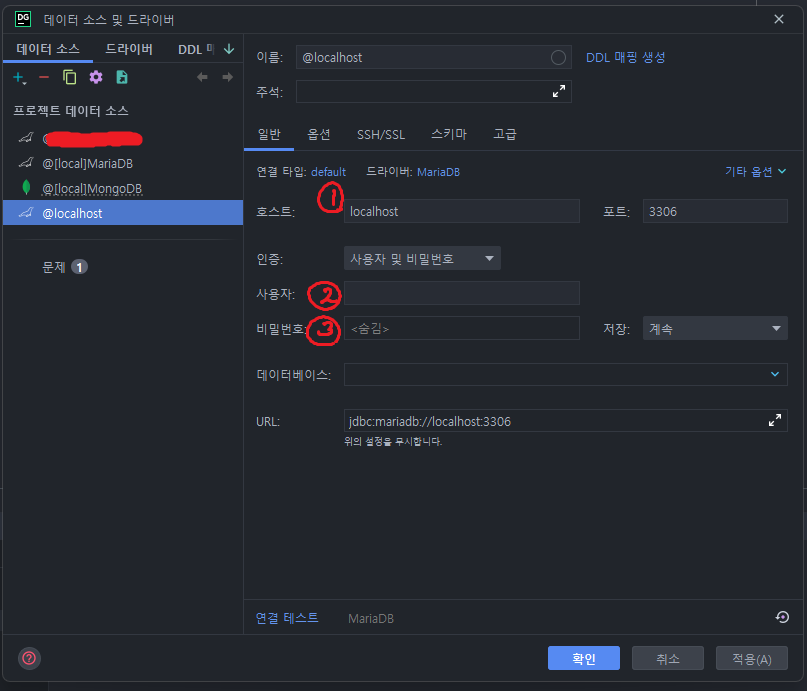
Task: Click the DDL 매핑 생성 link
Action: tap(625, 57)
